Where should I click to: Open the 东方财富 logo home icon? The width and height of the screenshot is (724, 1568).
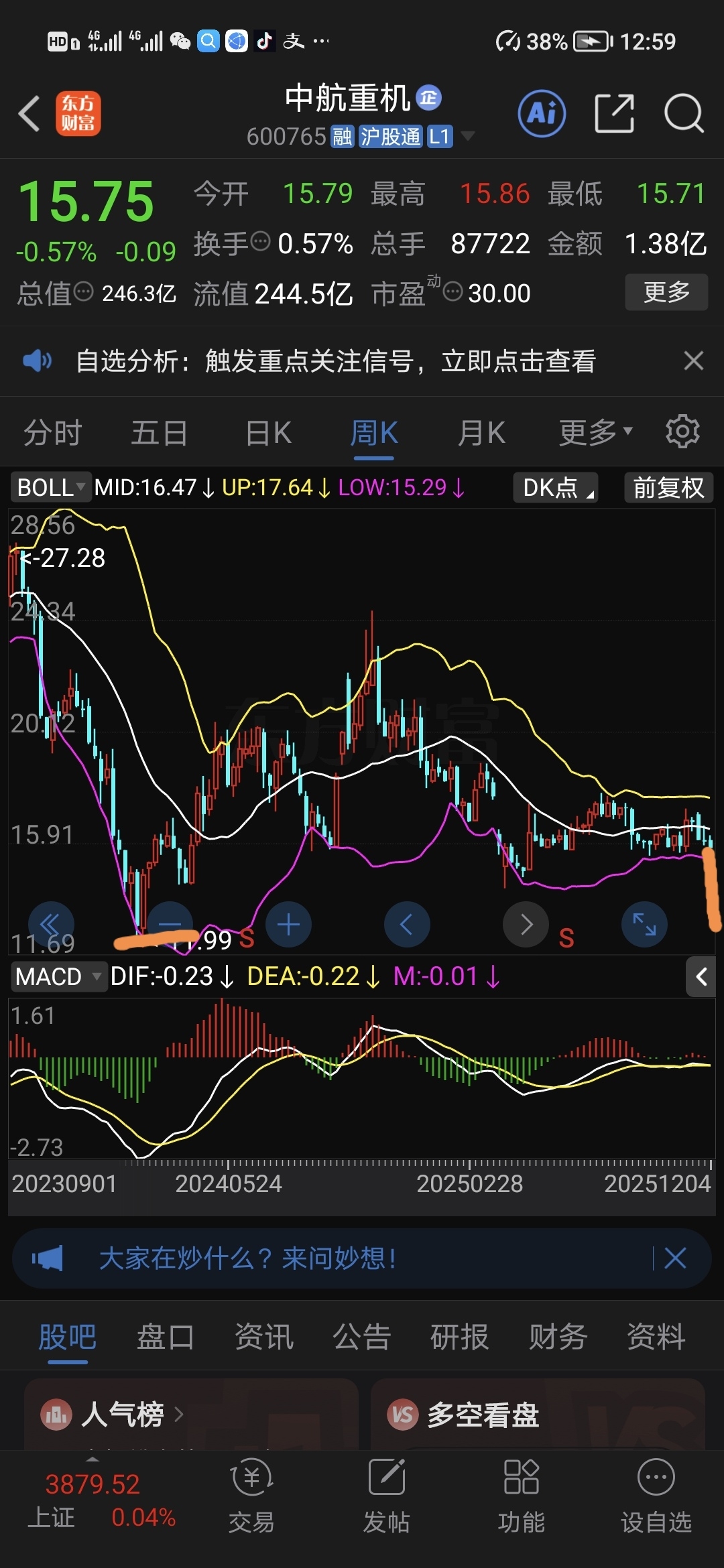click(78, 113)
